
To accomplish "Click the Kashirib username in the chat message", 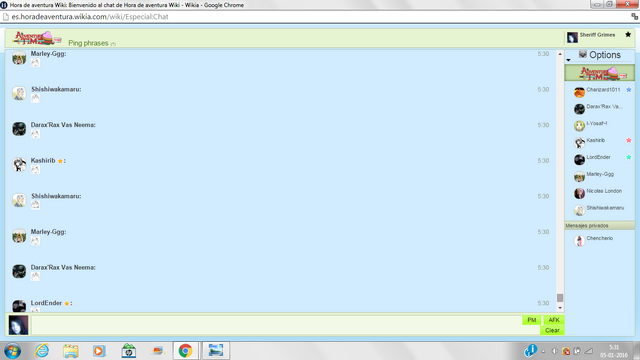I will [x=43, y=160].
